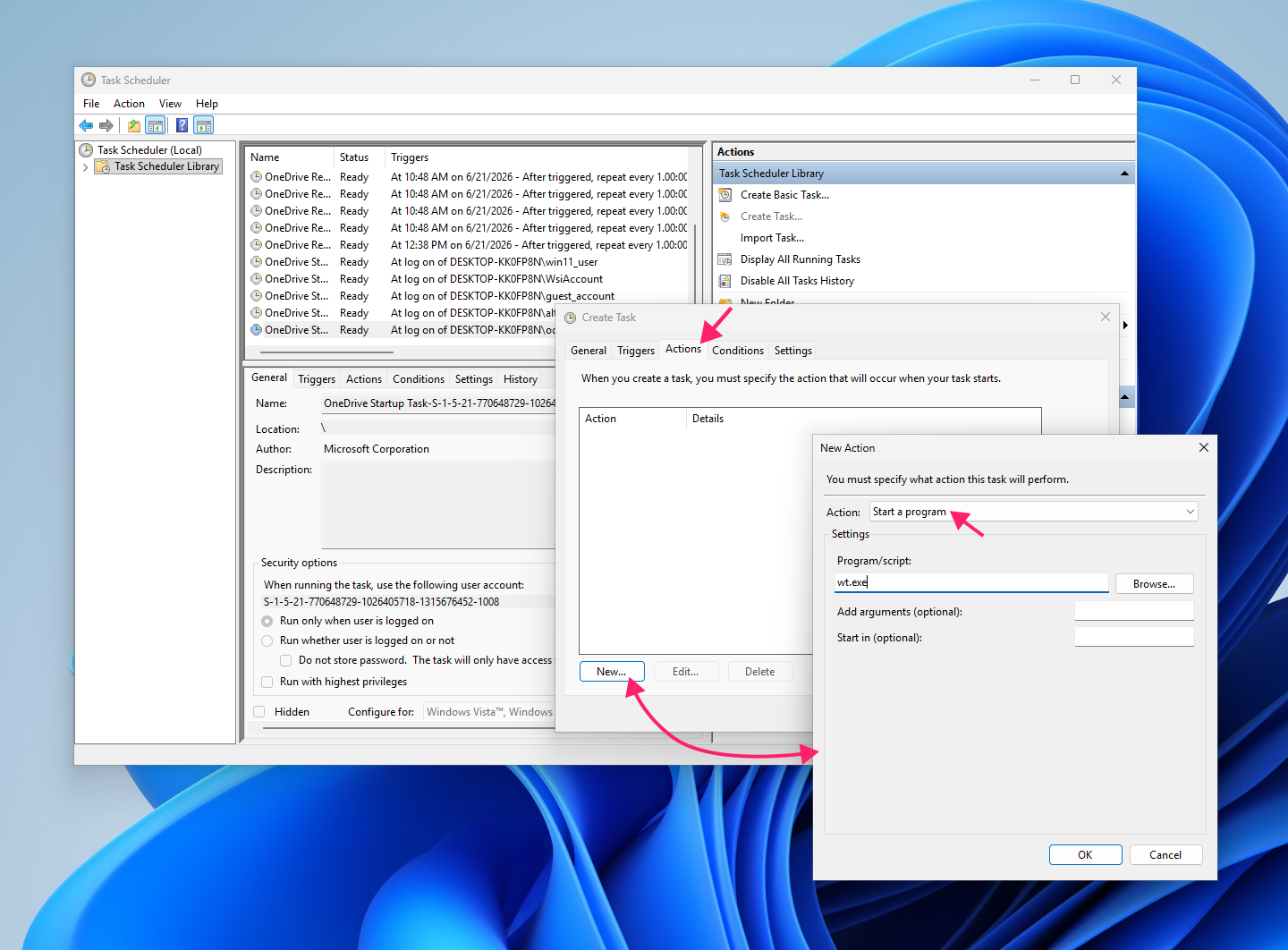
Task: Toggle the Show/Hide Action Pane toolbar icon
Action: tap(204, 125)
